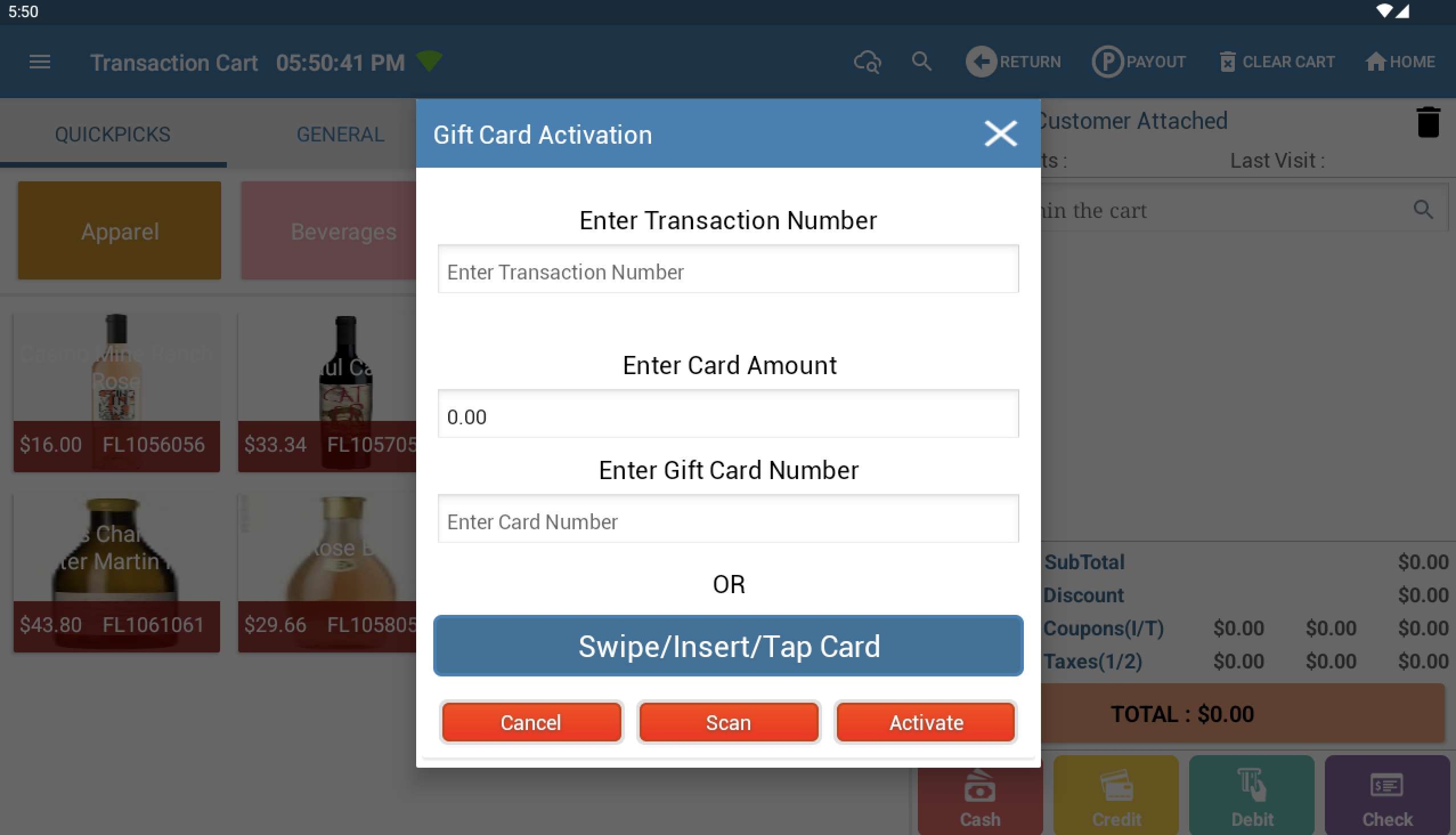Click the Enter Transaction Number field
The image size is (1456, 835).
click(x=728, y=270)
